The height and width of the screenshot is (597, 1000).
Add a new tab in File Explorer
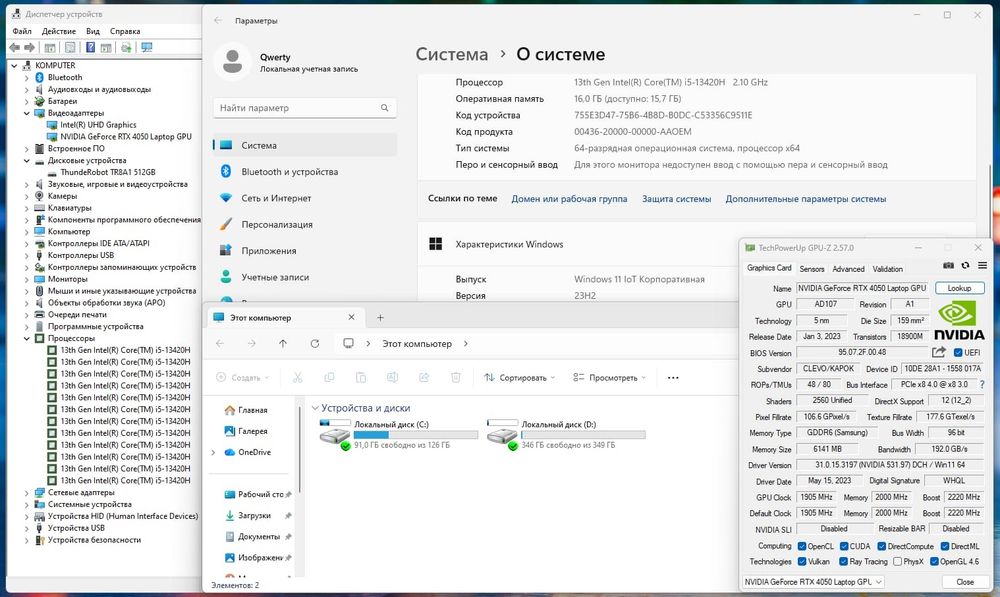(x=380, y=318)
